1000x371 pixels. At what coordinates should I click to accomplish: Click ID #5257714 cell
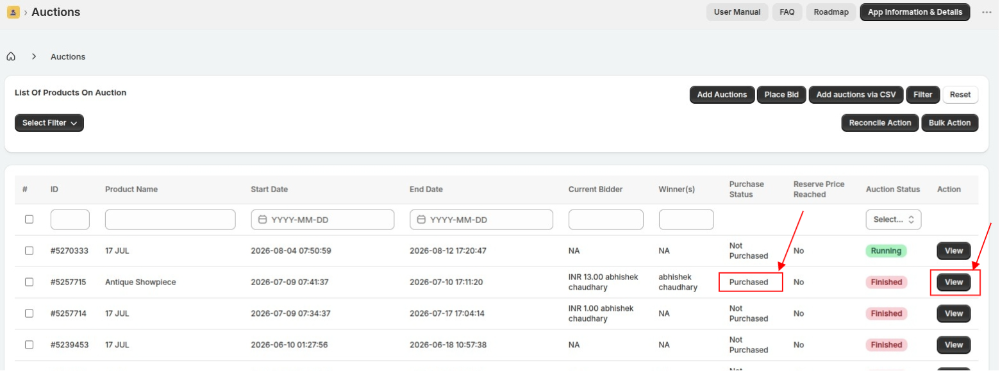[x=70, y=313]
